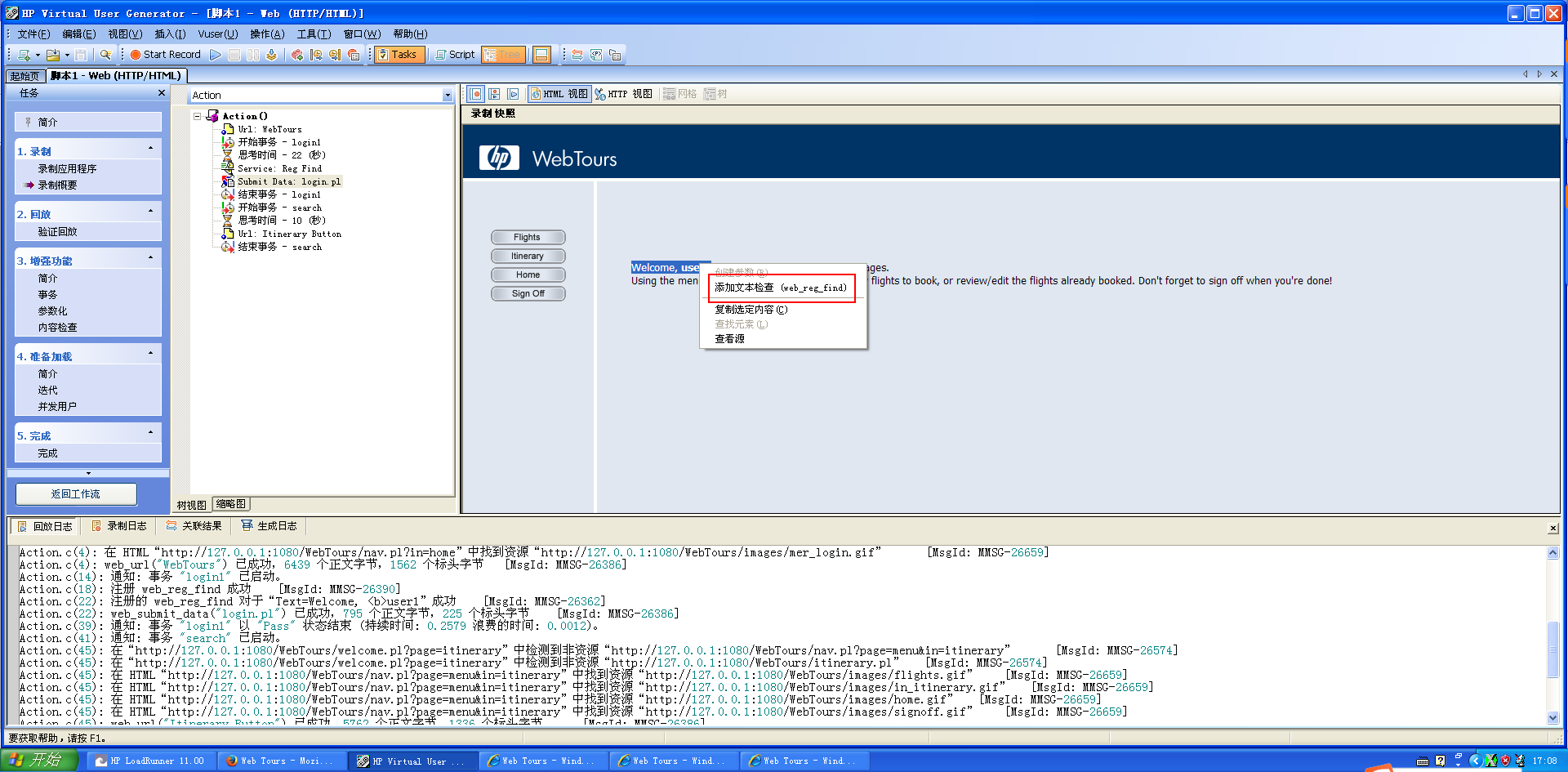Select 添加文本检查 (web_reg_find) menu entry
The image size is (1568, 772).
tap(780, 288)
